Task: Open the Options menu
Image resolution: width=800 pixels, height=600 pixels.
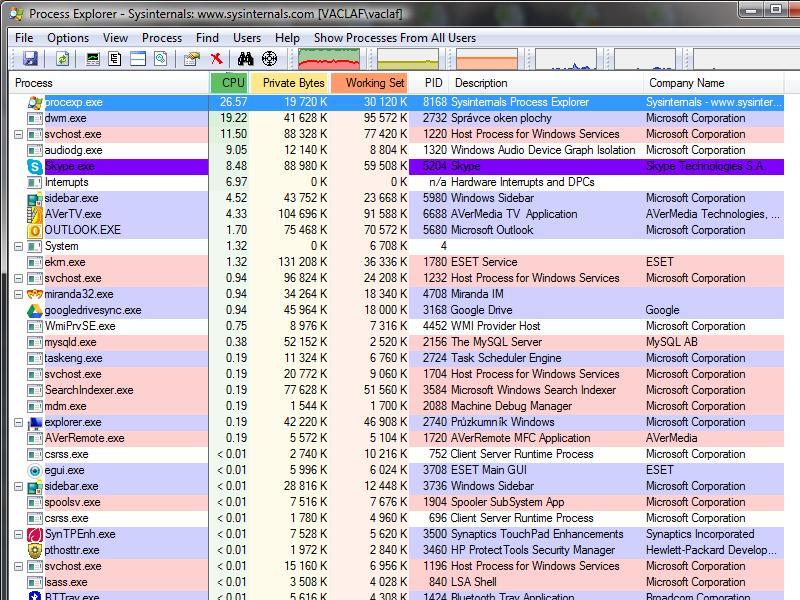Action: pyautogui.click(x=68, y=38)
